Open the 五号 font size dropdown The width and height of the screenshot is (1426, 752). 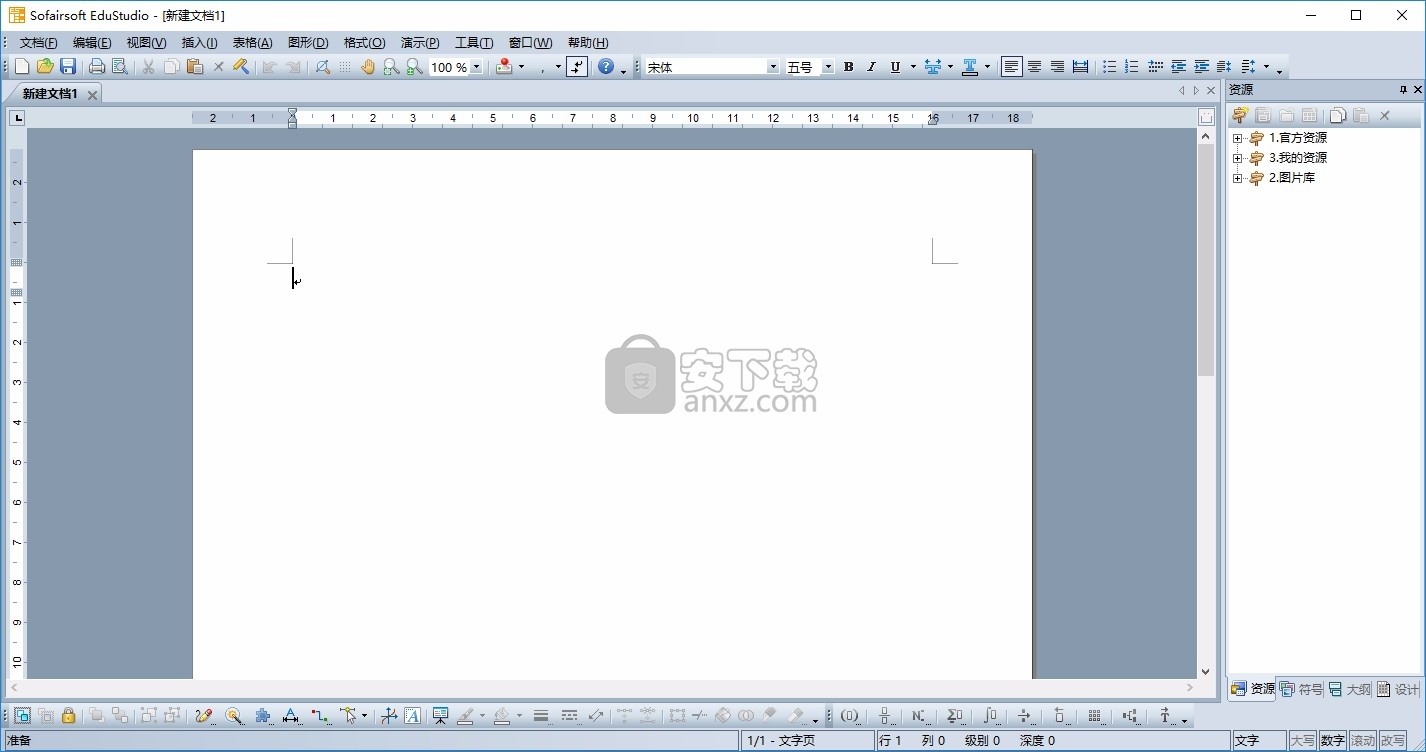[x=828, y=67]
